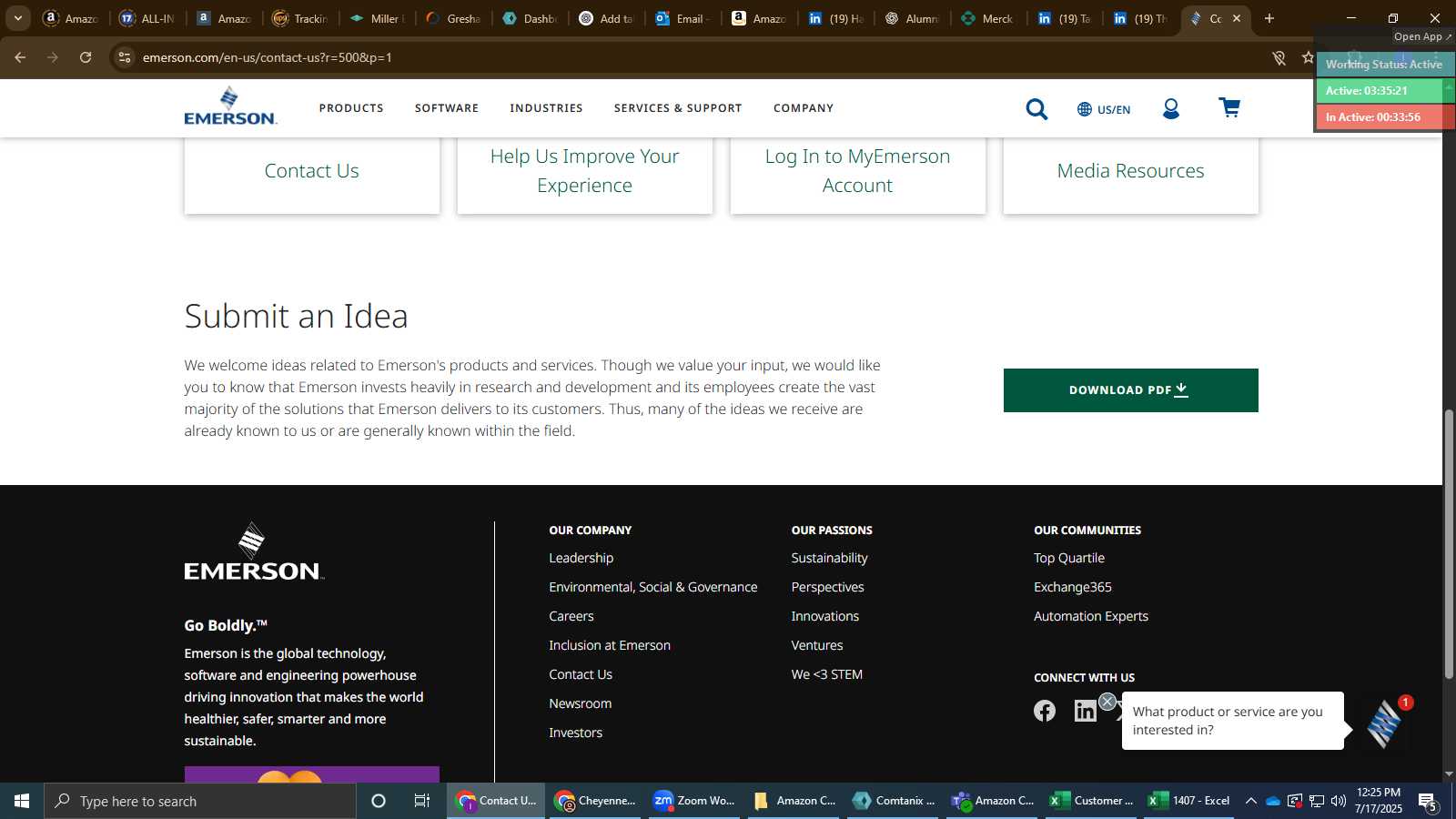
Task: Open Environmental, Social & Governance link
Action: (x=652, y=587)
